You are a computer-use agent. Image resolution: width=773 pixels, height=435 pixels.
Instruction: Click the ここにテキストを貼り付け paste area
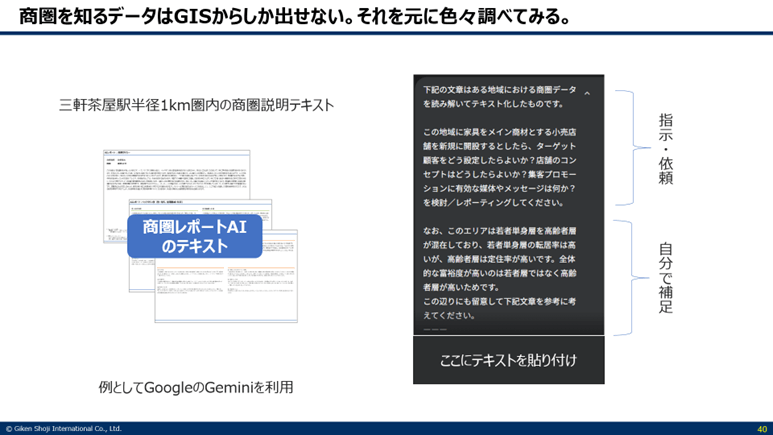[x=508, y=360]
